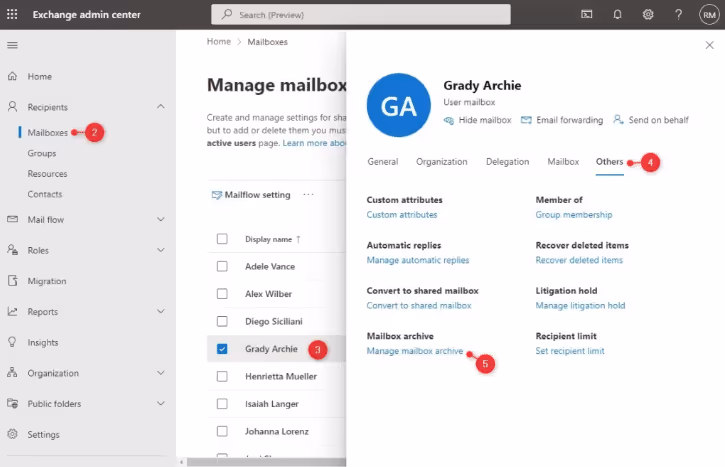
Task: Switch to the Organization tab
Action: [442, 162]
